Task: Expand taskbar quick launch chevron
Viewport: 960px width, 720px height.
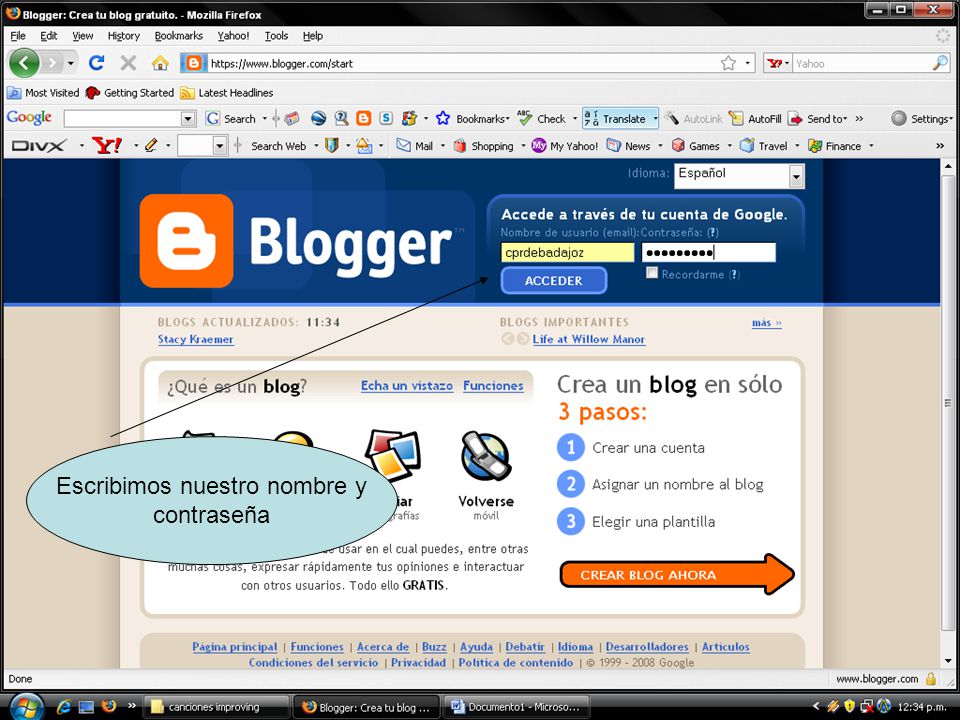Action: 132,706
